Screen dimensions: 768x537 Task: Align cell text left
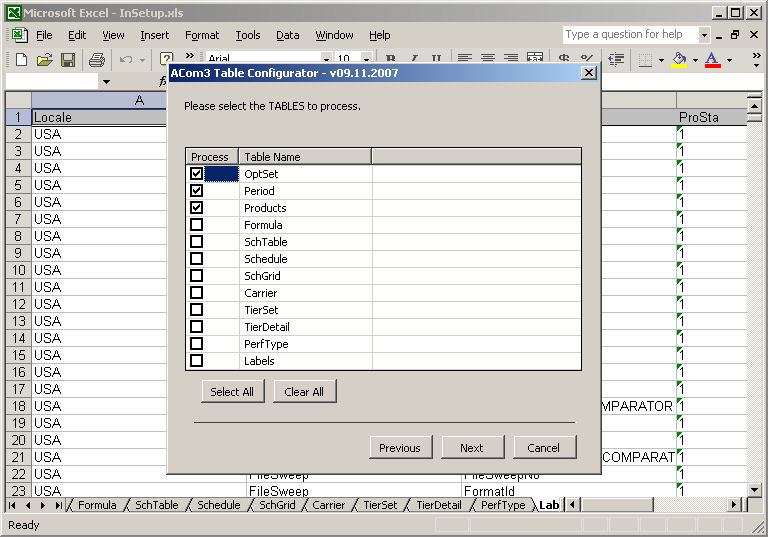click(x=464, y=58)
